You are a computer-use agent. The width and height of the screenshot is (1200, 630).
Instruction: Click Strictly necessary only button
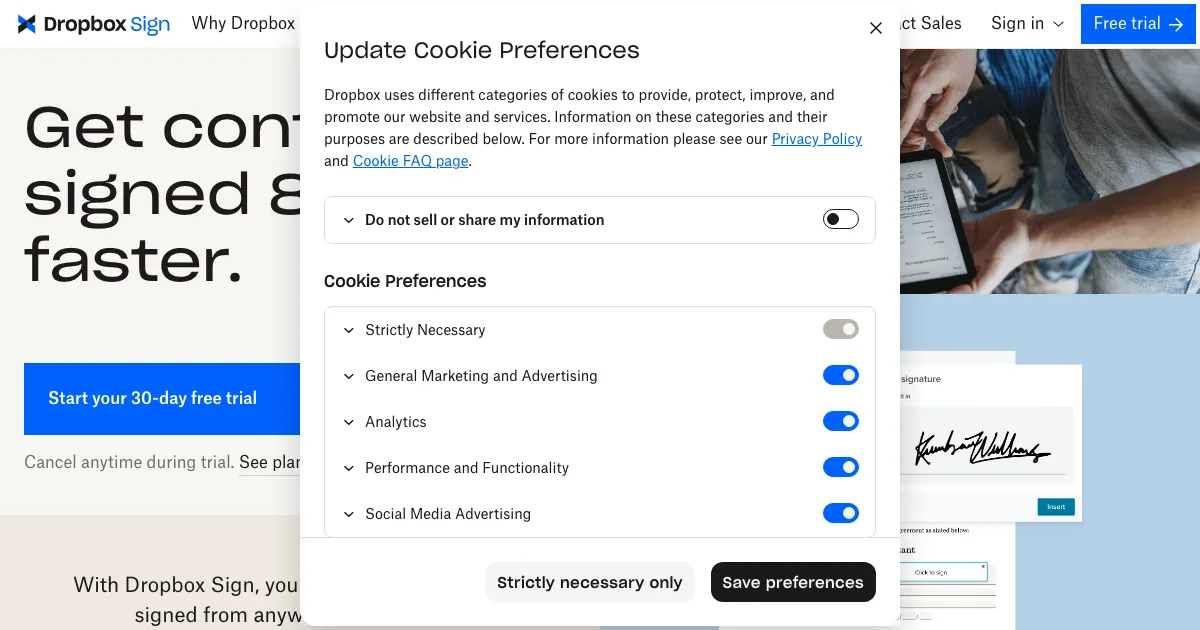click(589, 582)
